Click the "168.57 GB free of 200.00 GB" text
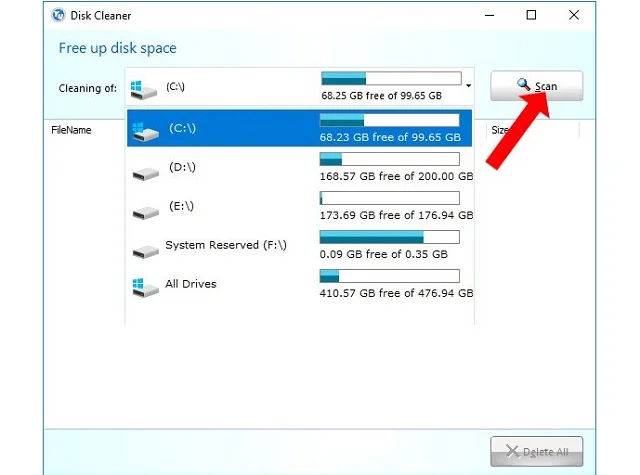The image size is (640, 475). (396, 176)
